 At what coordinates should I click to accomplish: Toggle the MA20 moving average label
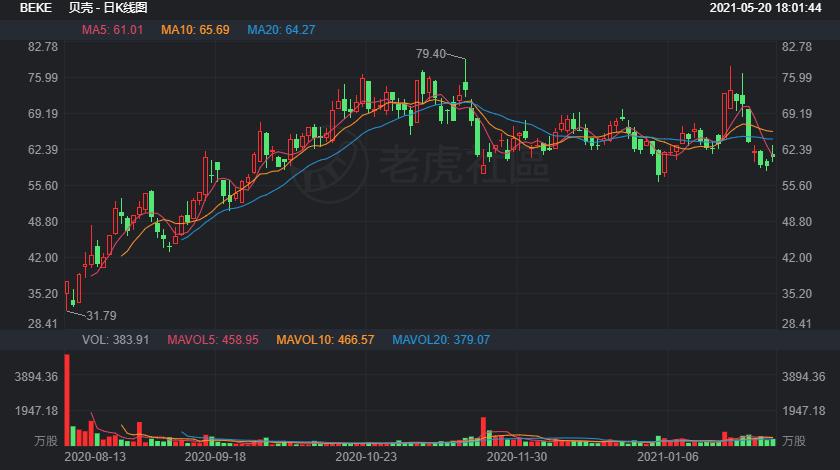pyautogui.click(x=281, y=30)
